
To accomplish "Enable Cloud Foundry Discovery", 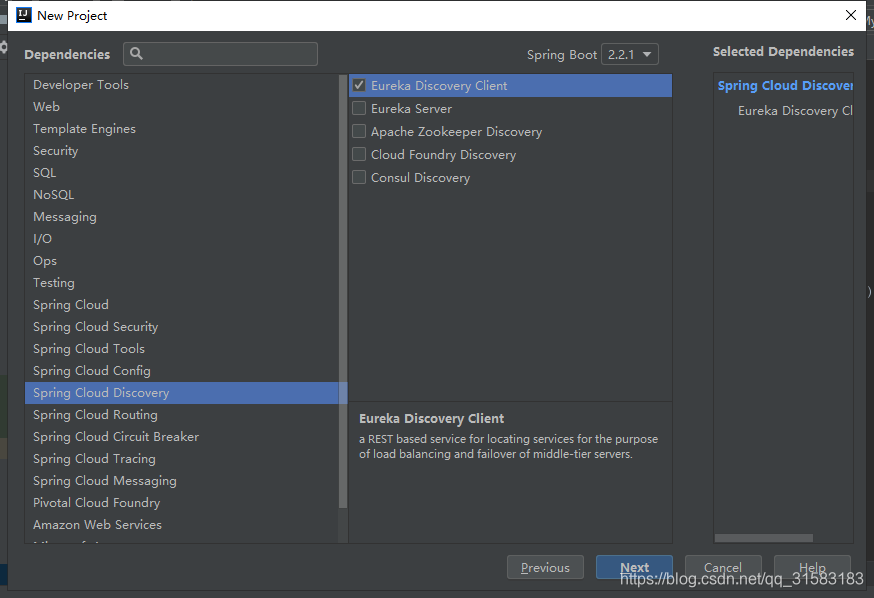I will pos(359,154).
